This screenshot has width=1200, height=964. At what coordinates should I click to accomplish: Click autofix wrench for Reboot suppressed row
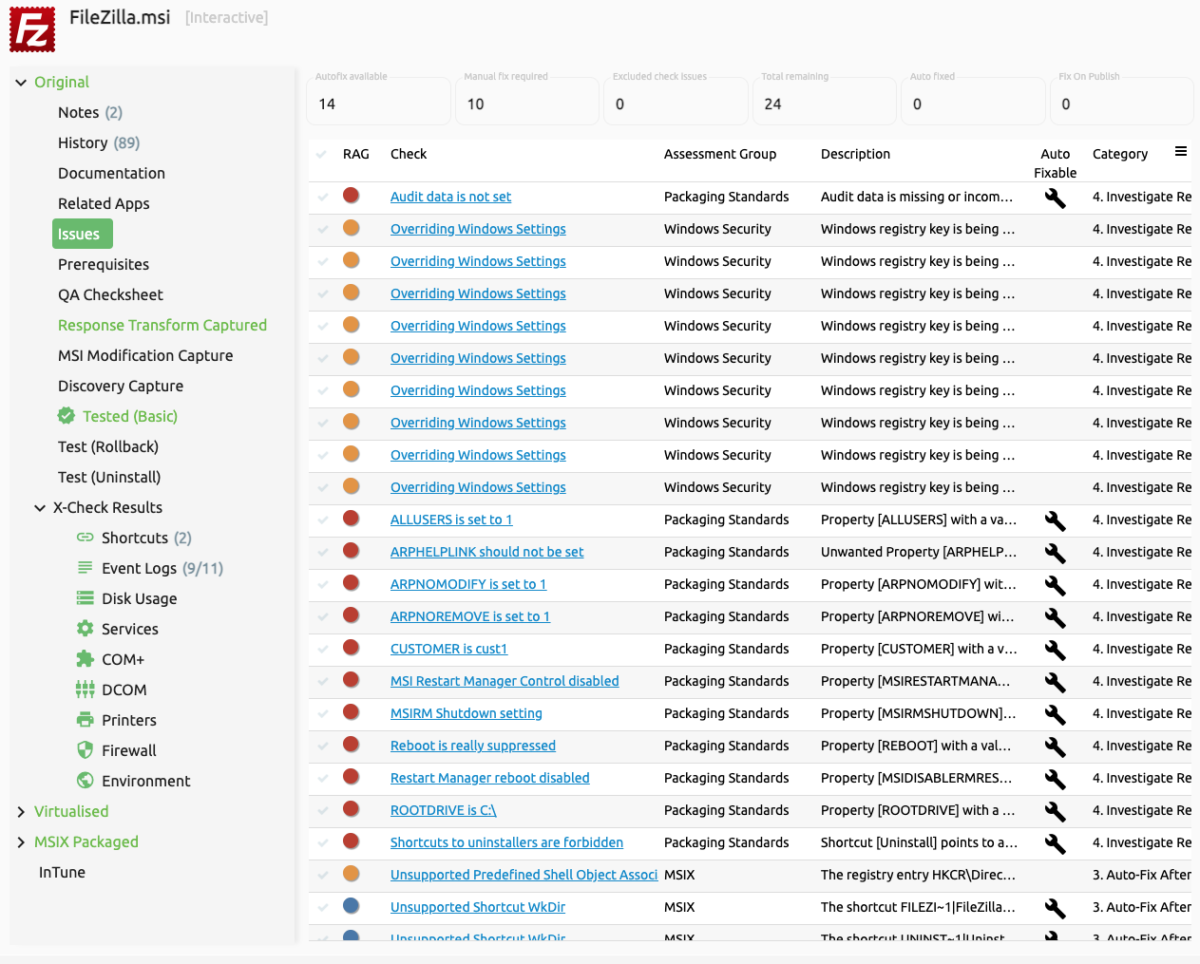pyautogui.click(x=1055, y=746)
